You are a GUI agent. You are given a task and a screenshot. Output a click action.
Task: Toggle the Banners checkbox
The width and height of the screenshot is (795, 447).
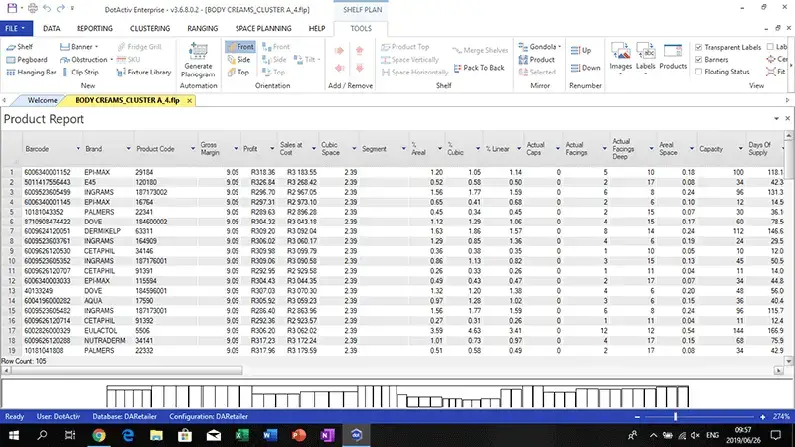pos(700,59)
